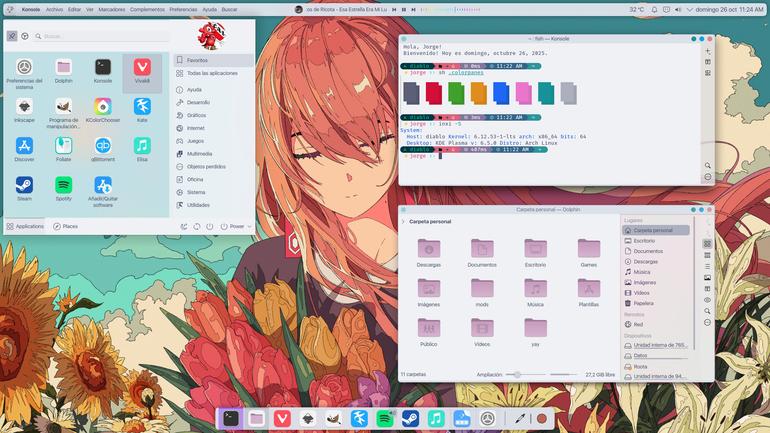Expand the system tray hidden icons arrow

[x=689, y=9]
